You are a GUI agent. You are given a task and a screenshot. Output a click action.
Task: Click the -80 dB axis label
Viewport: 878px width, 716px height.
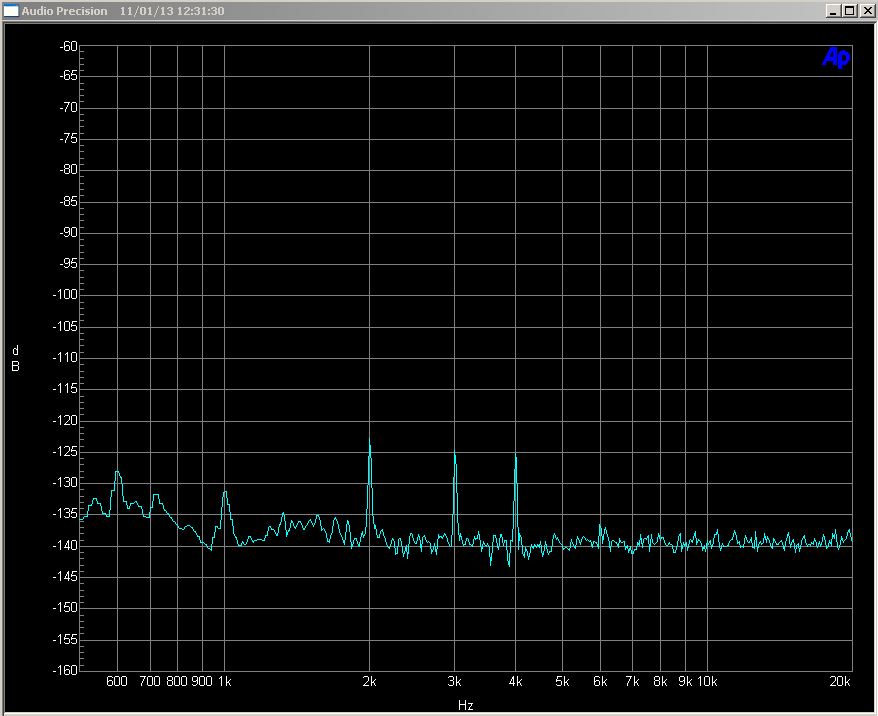coord(68,170)
